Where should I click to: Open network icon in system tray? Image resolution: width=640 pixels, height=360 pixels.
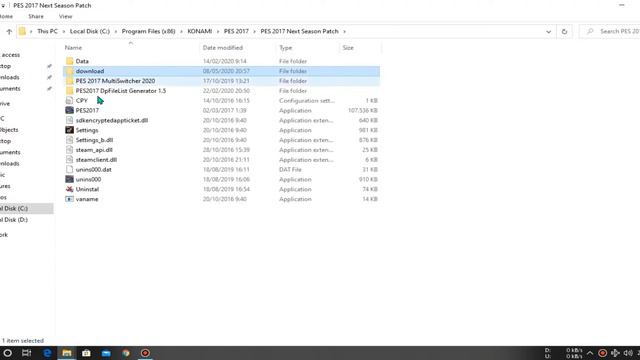coord(615,353)
